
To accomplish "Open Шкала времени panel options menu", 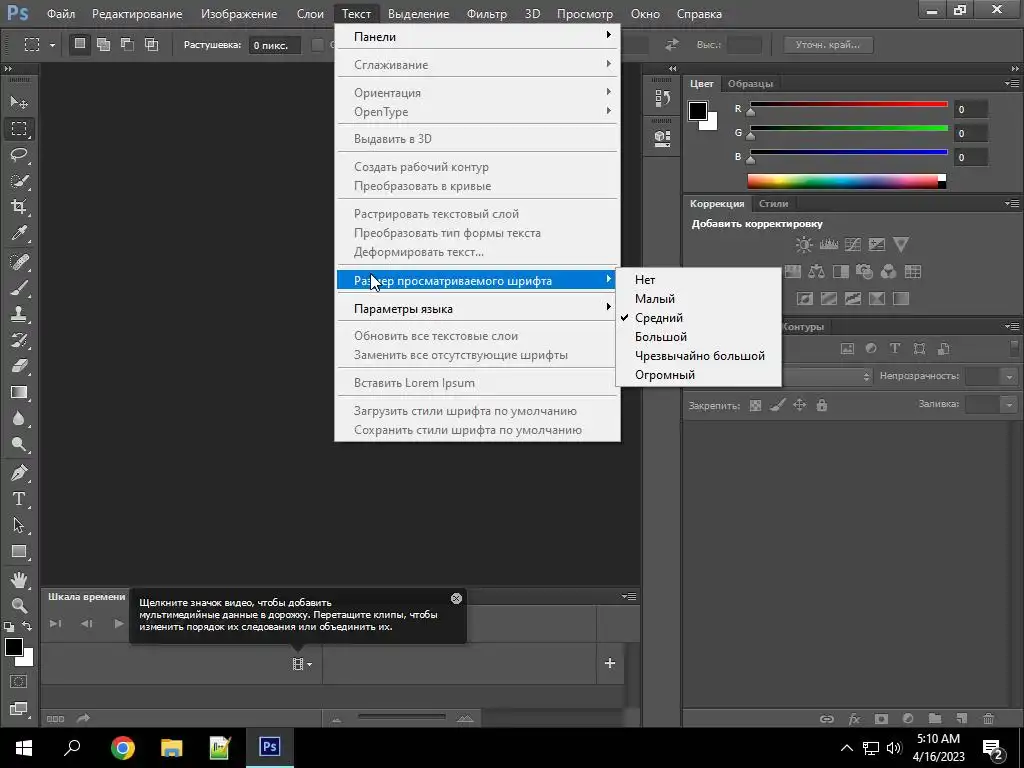I will [629, 596].
